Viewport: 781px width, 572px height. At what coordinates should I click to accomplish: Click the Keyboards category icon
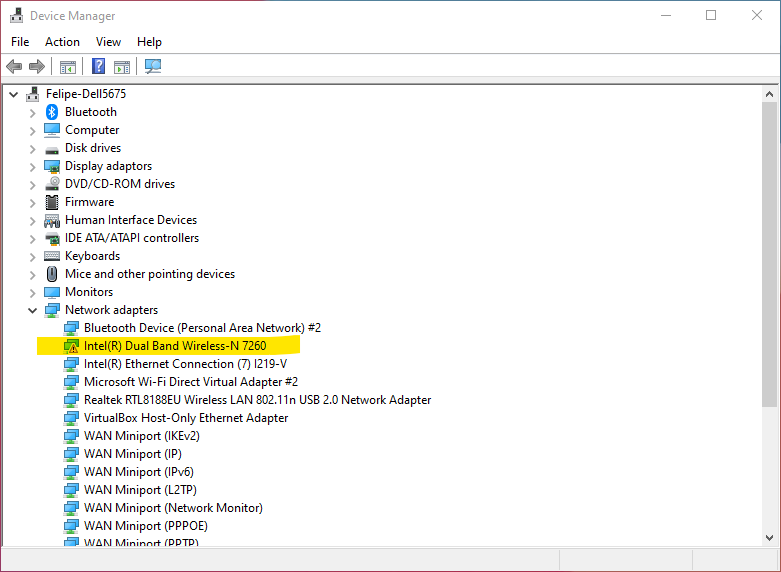(x=52, y=256)
